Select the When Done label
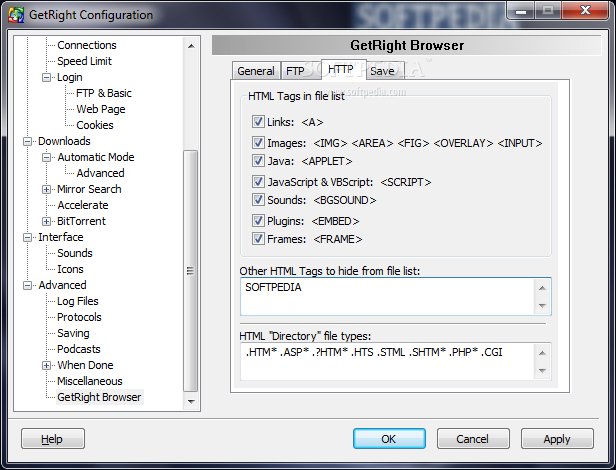616x470 pixels. click(85, 365)
